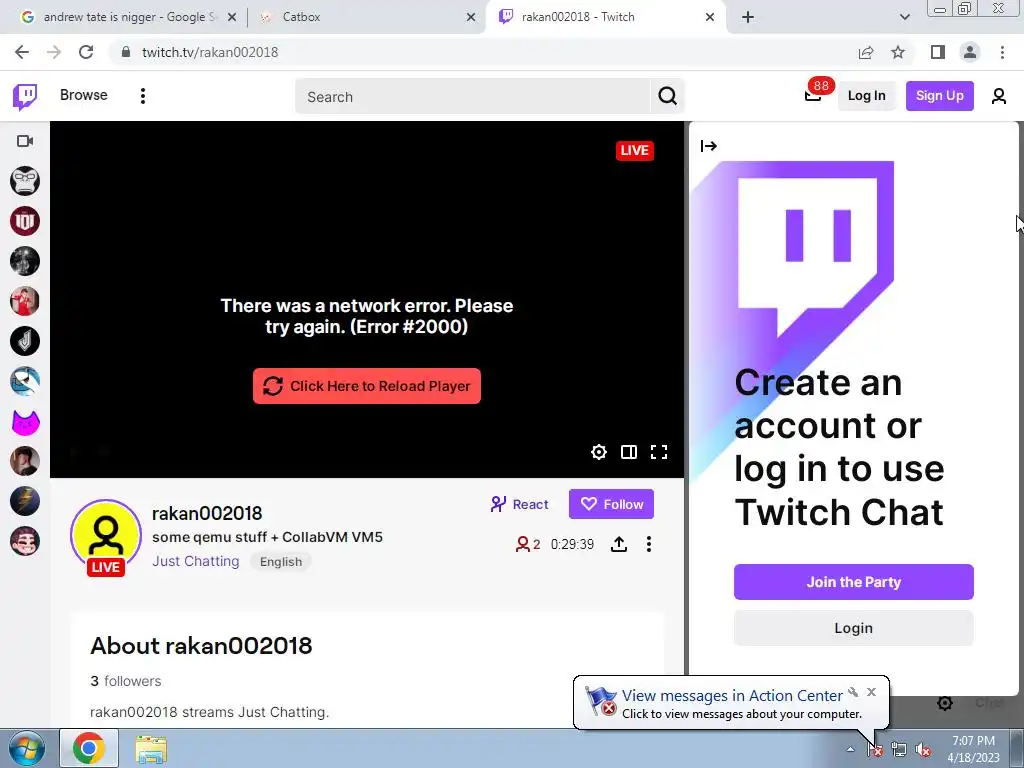This screenshot has width=1024, height=768.
Task: Close the Action Center balloon
Action: pos(871,692)
